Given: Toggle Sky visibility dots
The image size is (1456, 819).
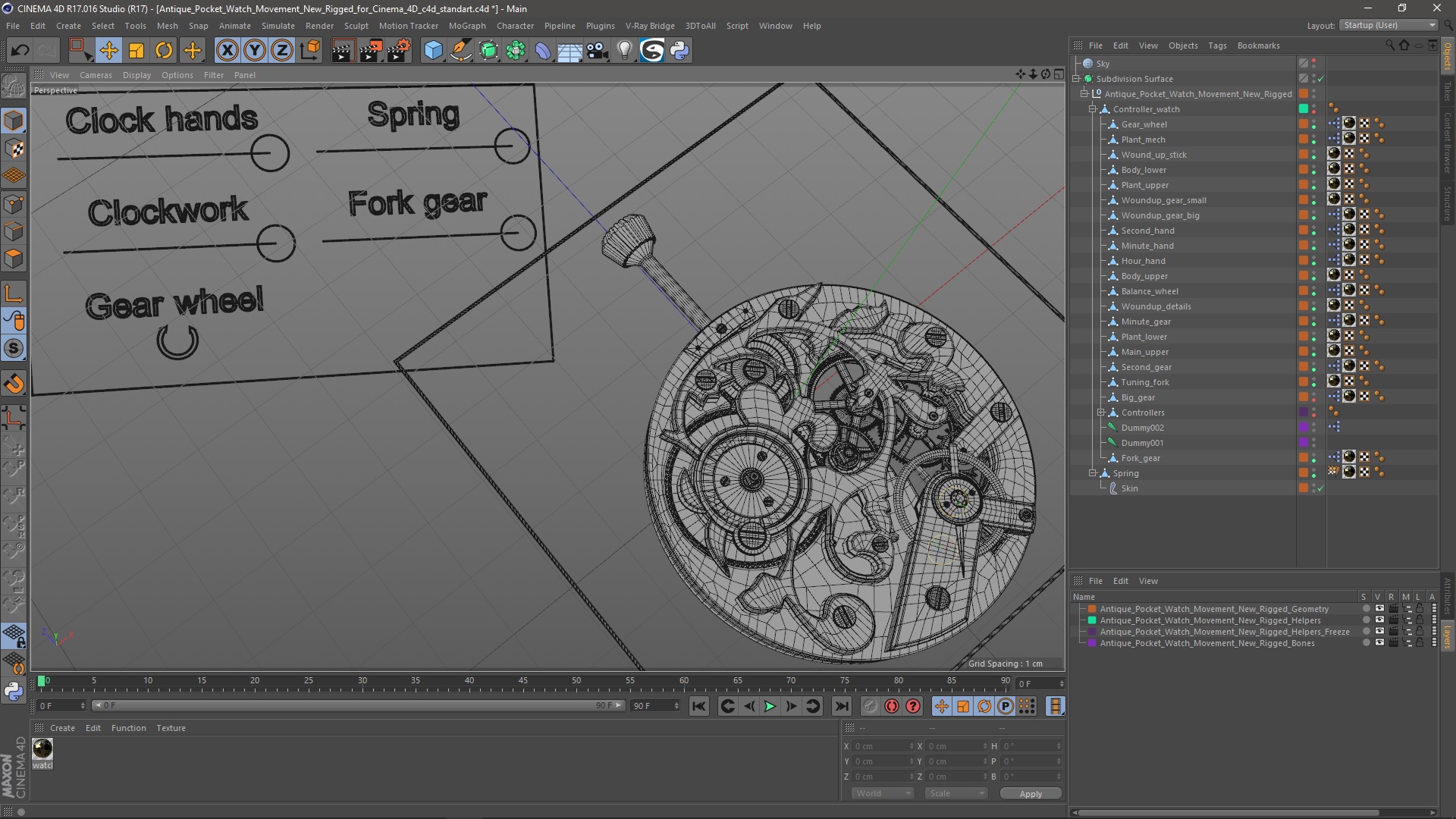Looking at the screenshot, I should (x=1313, y=64).
